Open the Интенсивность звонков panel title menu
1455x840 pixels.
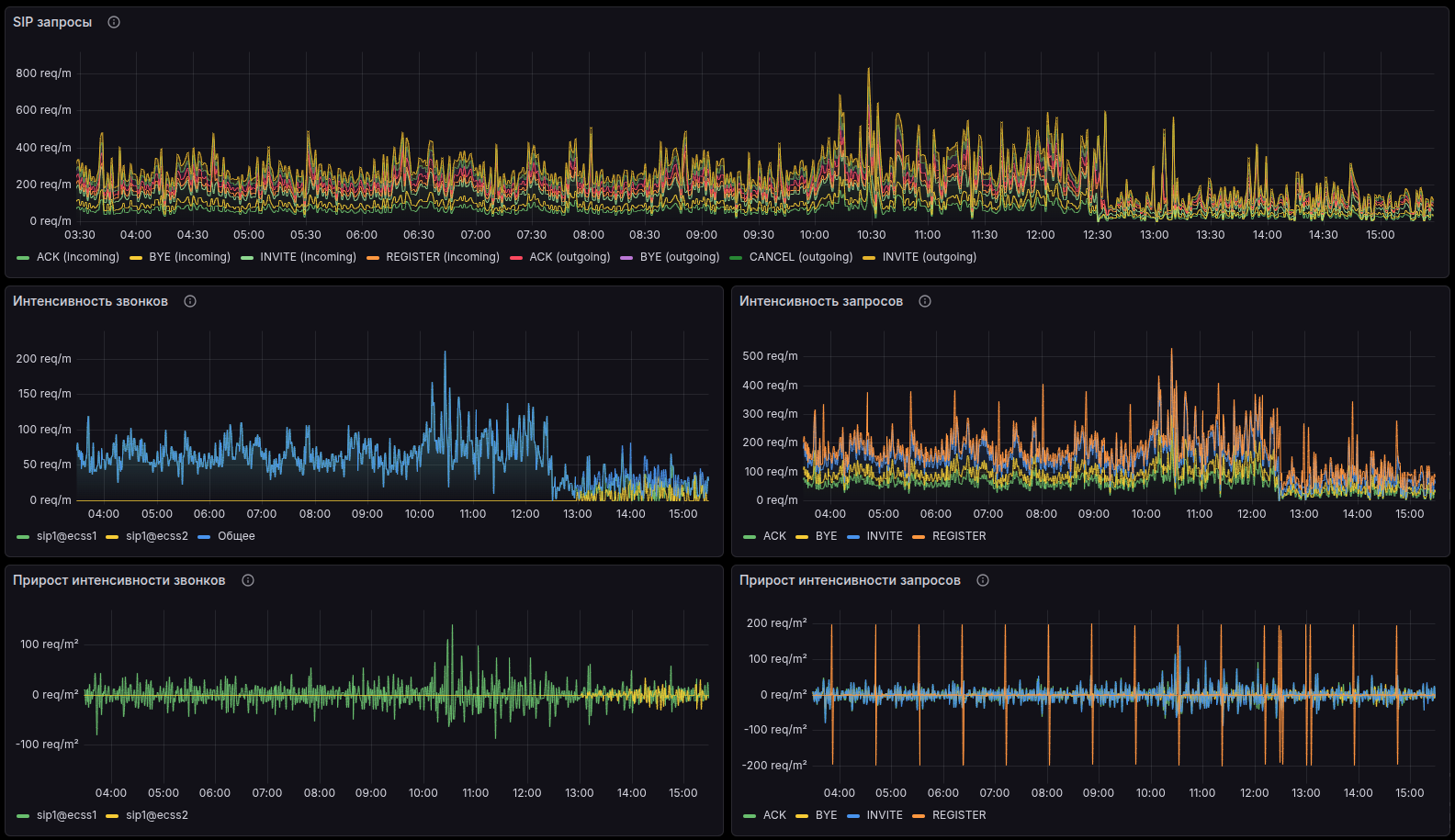click(90, 301)
